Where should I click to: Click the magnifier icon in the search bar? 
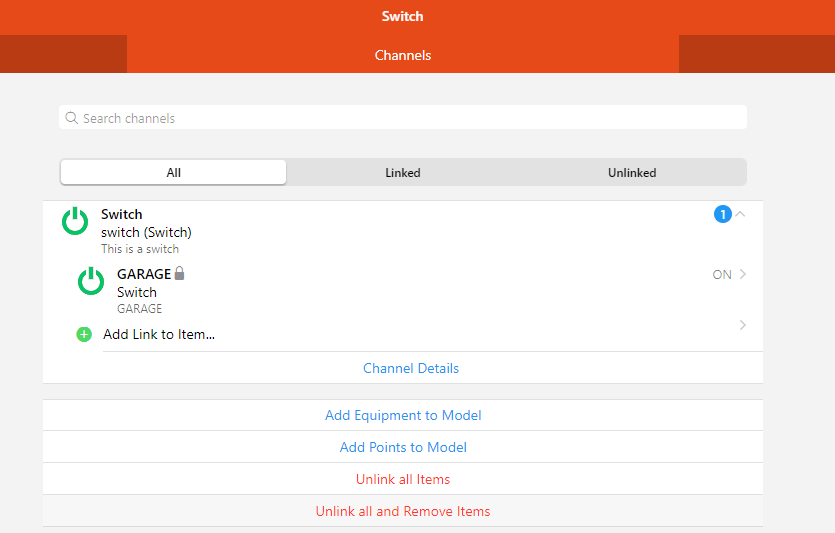point(72,118)
